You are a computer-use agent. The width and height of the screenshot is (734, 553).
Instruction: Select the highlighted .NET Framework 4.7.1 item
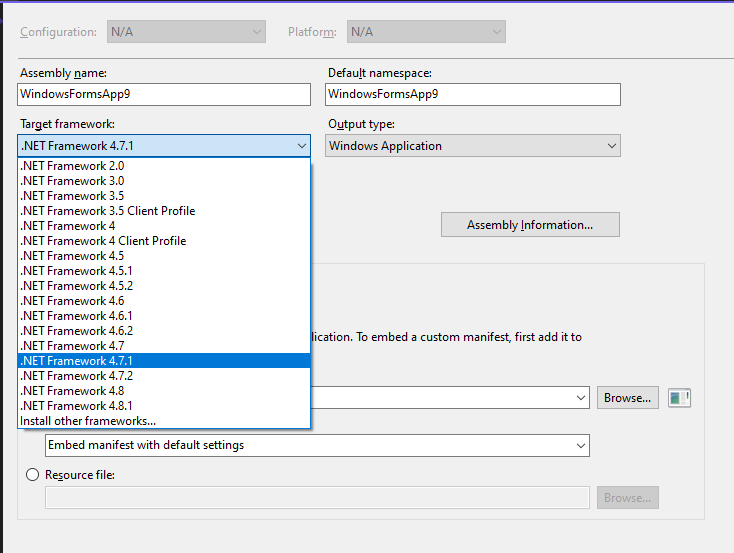click(164, 361)
